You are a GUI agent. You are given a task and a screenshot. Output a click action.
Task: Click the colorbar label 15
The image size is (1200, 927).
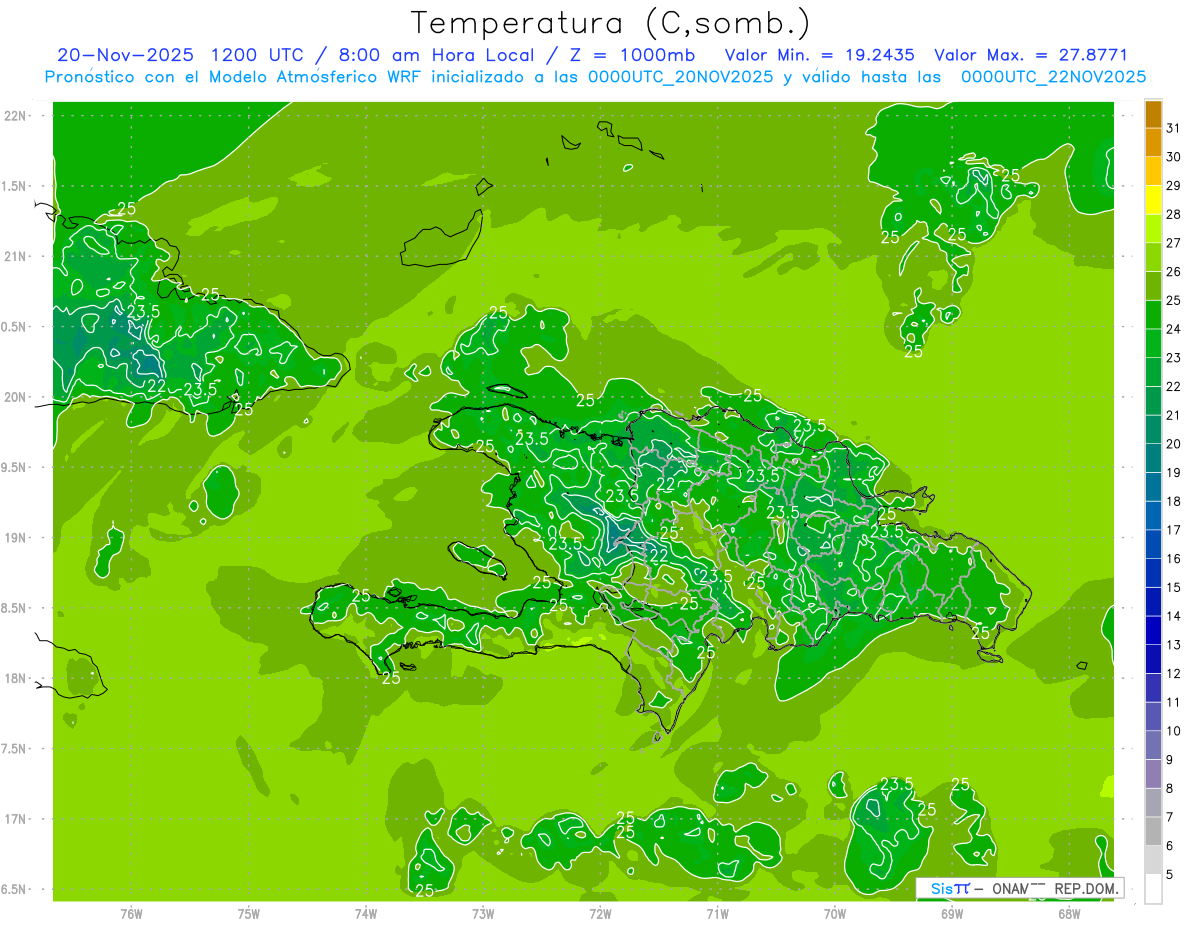coord(1174,588)
